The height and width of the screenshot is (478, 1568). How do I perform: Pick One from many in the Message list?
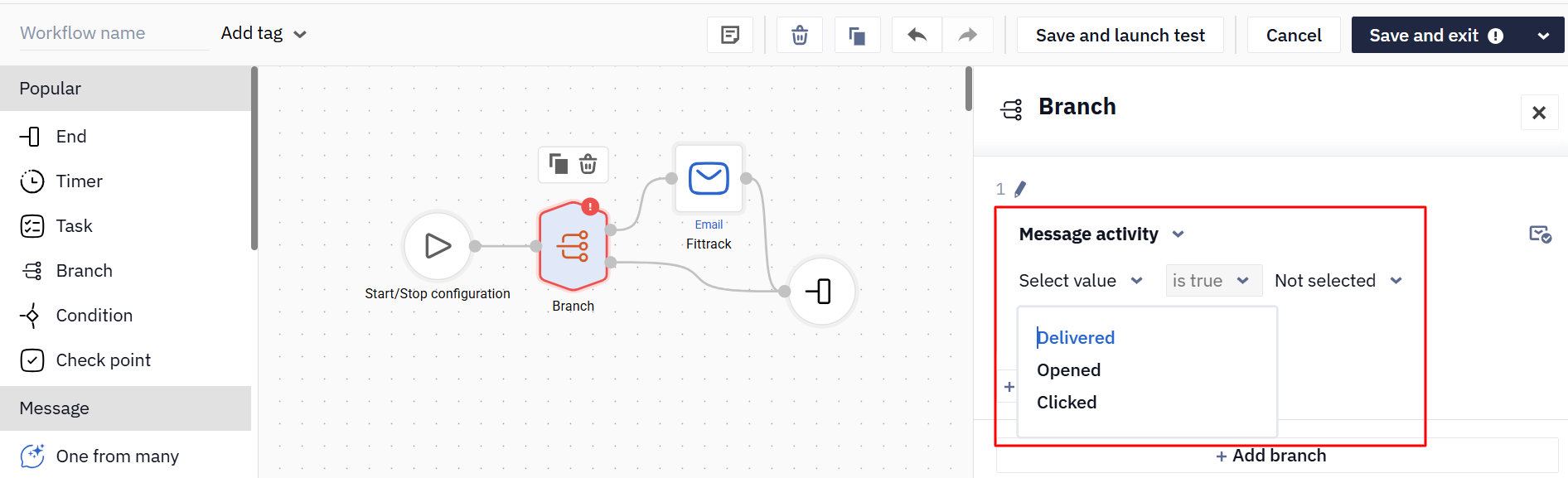point(125,456)
